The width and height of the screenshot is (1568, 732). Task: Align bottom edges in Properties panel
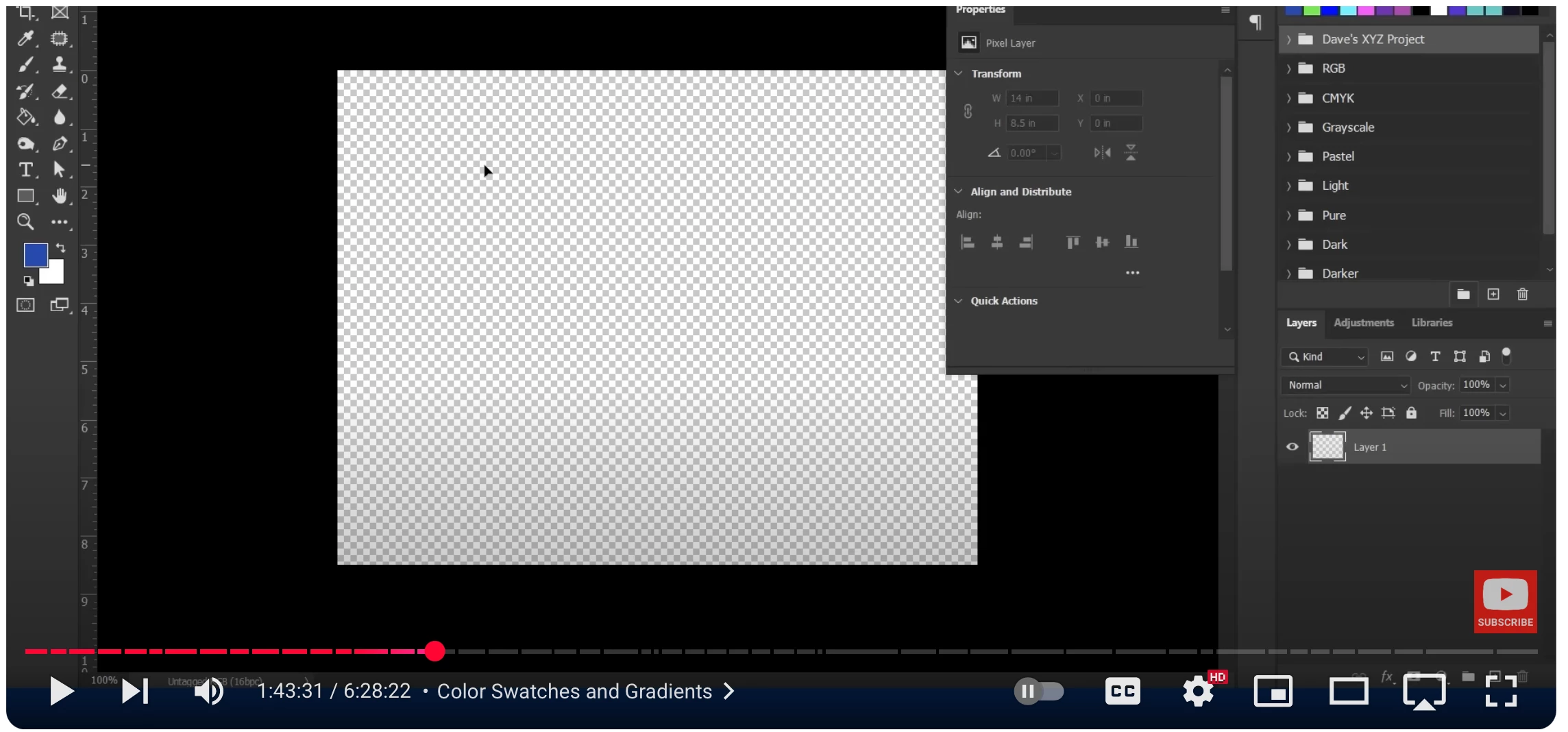[1131, 242]
